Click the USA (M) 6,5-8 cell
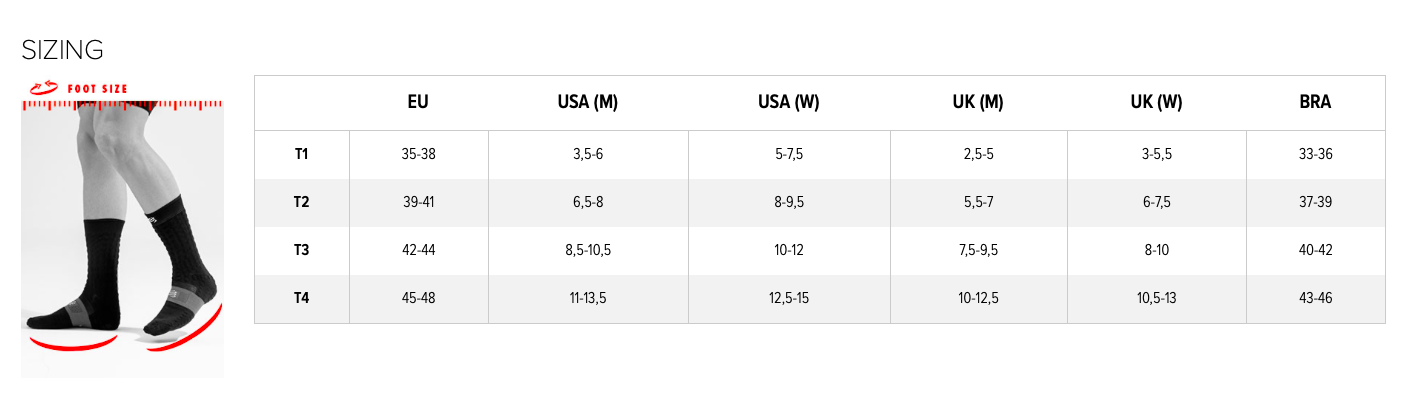Viewport: 1411px width, 413px height. (588, 202)
